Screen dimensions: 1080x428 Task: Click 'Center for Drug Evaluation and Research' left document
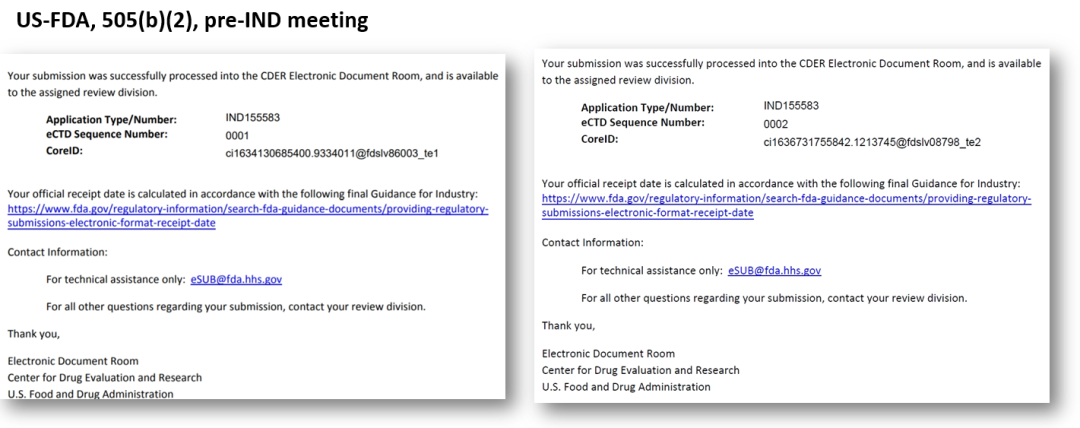105,378
